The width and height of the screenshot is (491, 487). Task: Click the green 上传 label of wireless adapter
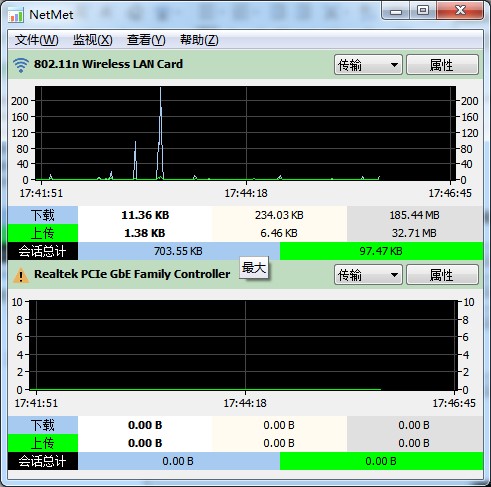[x=43, y=233]
